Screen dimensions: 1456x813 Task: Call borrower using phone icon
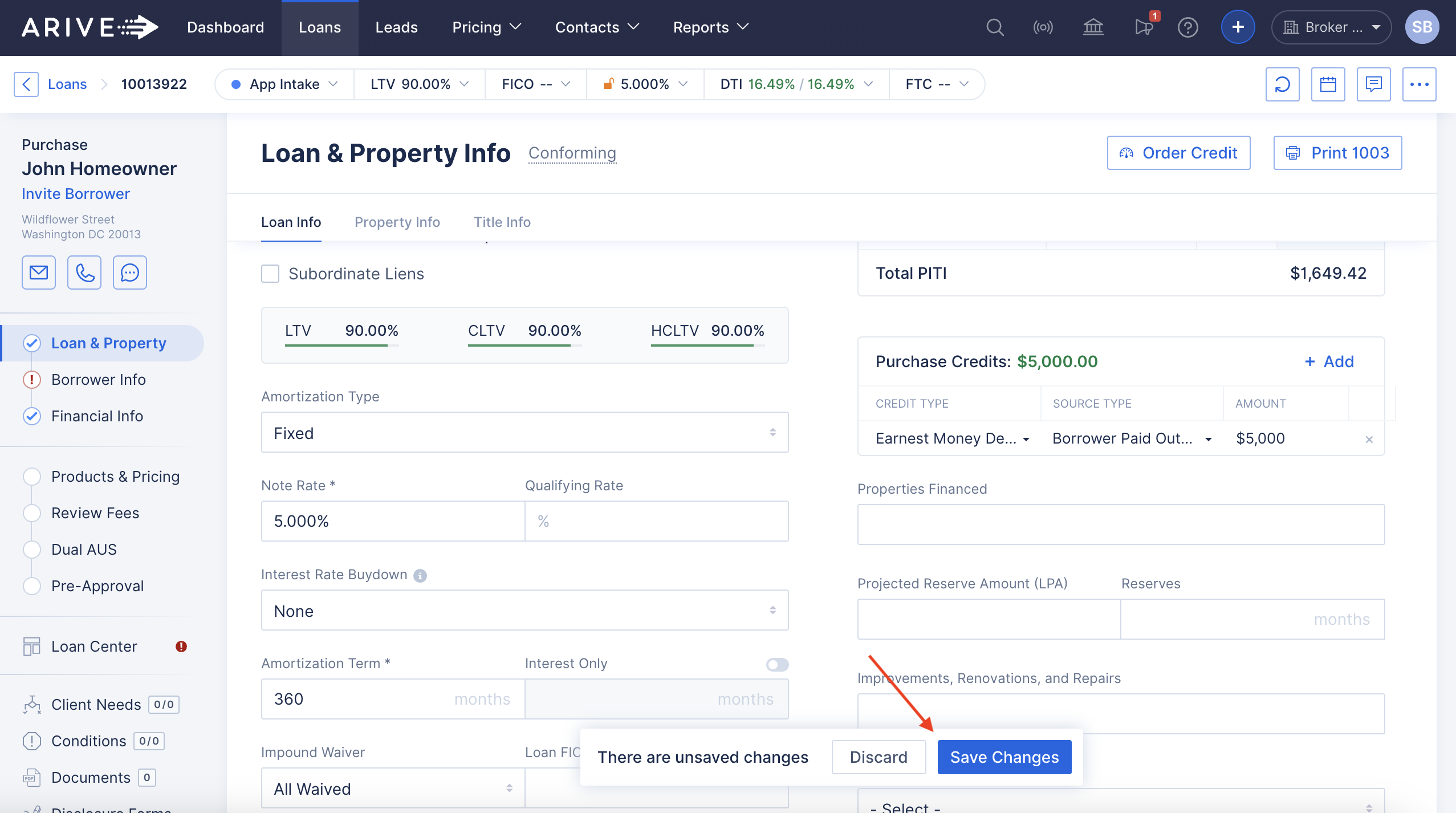coord(84,273)
